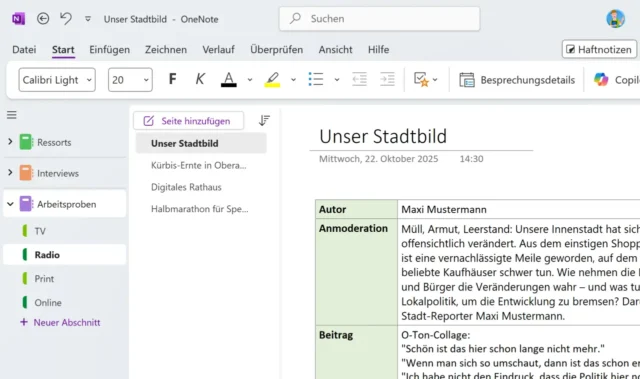Click Neuer Abschnitt to add section
The width and height of the screenshot is (640, 379).
(60, 322)
